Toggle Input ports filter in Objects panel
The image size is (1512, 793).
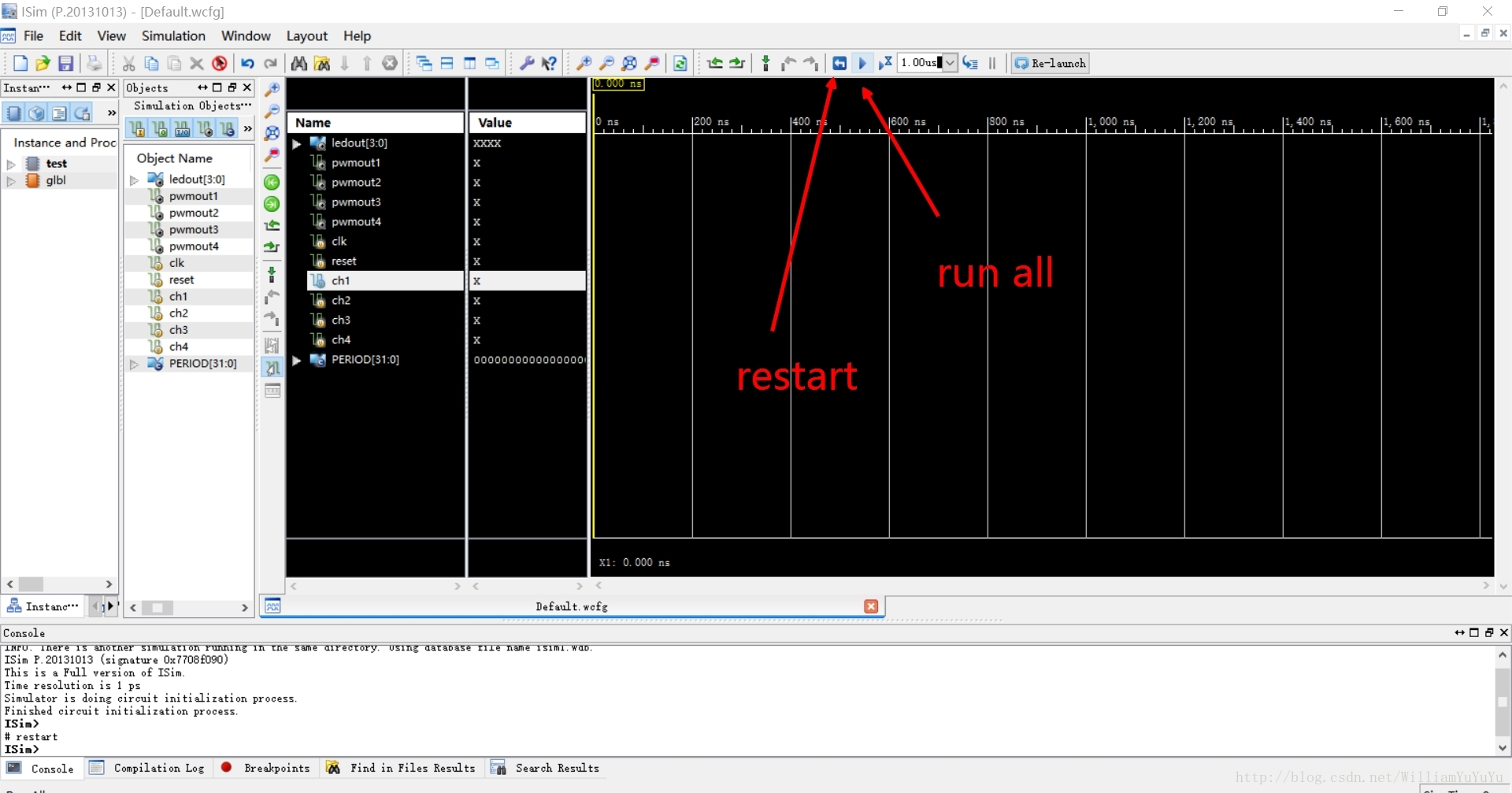click(137, 128)
